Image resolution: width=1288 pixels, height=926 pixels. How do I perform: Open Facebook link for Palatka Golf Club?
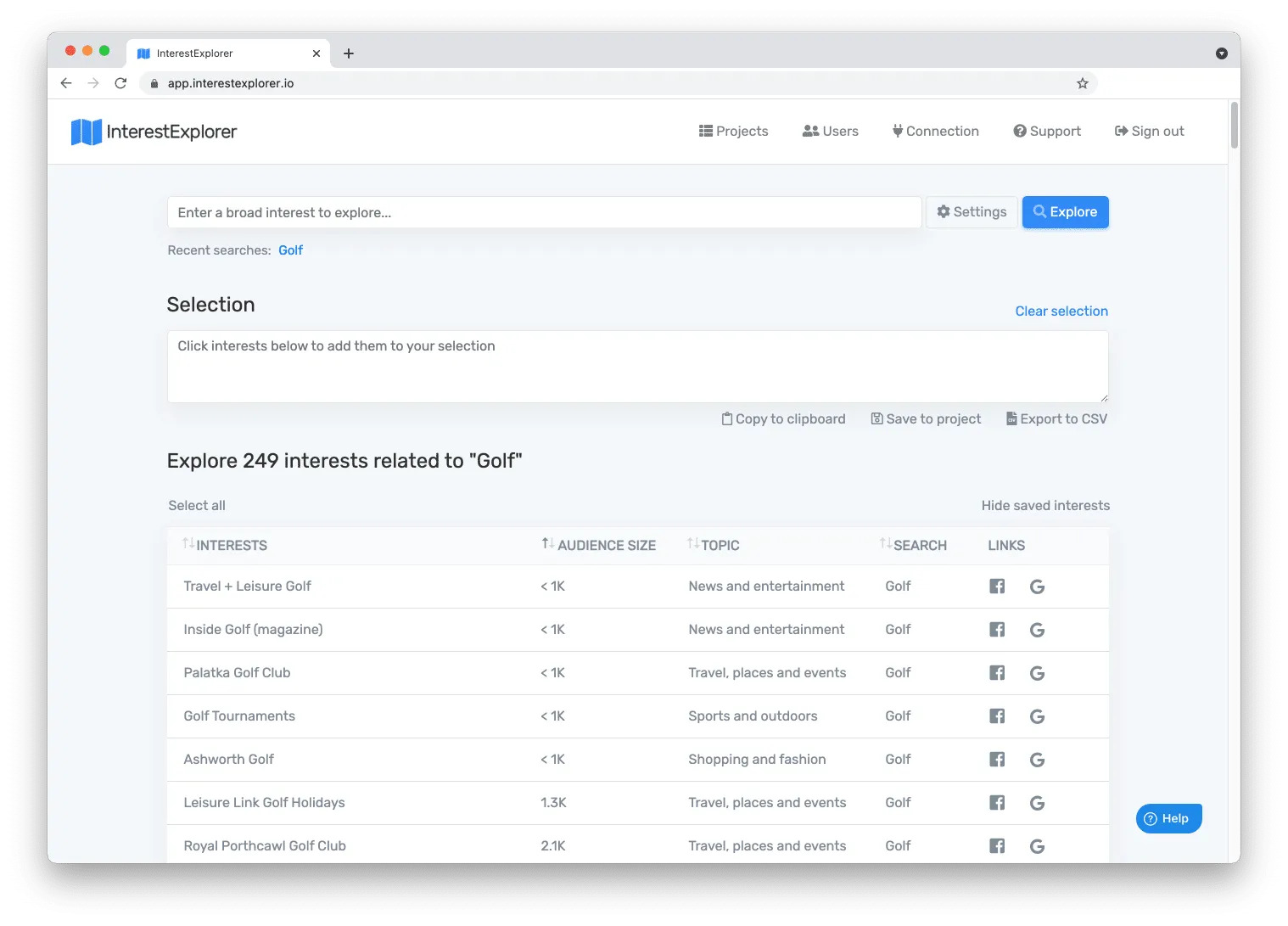pyautogui.click(x=997, y=673)
